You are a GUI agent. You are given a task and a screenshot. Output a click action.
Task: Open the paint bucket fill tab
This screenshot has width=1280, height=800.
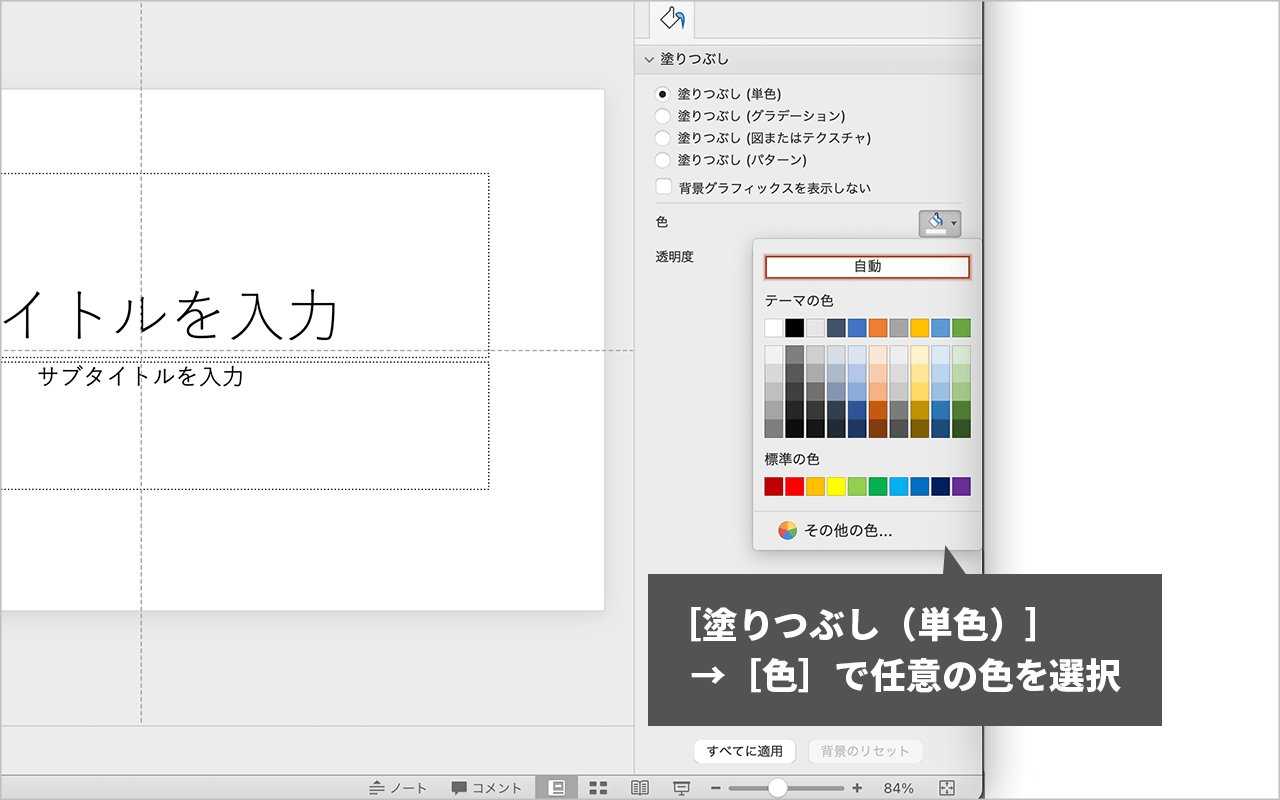(672, 19)
